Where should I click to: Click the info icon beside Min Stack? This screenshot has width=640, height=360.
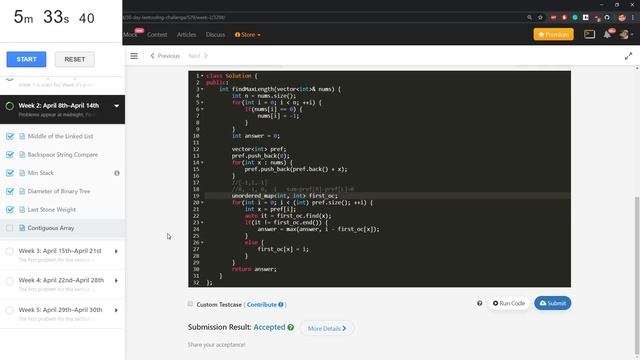(117, 173)
